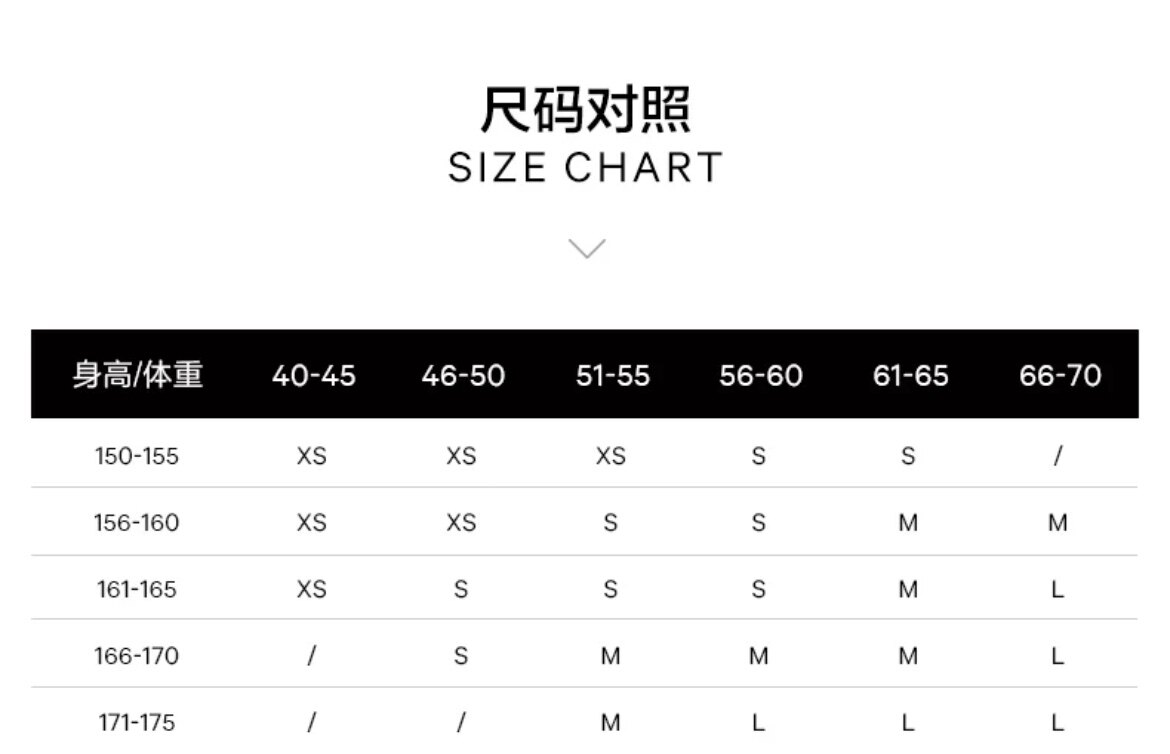
Task: Click the 166-170 height row label
Action: tap(137, 656)
